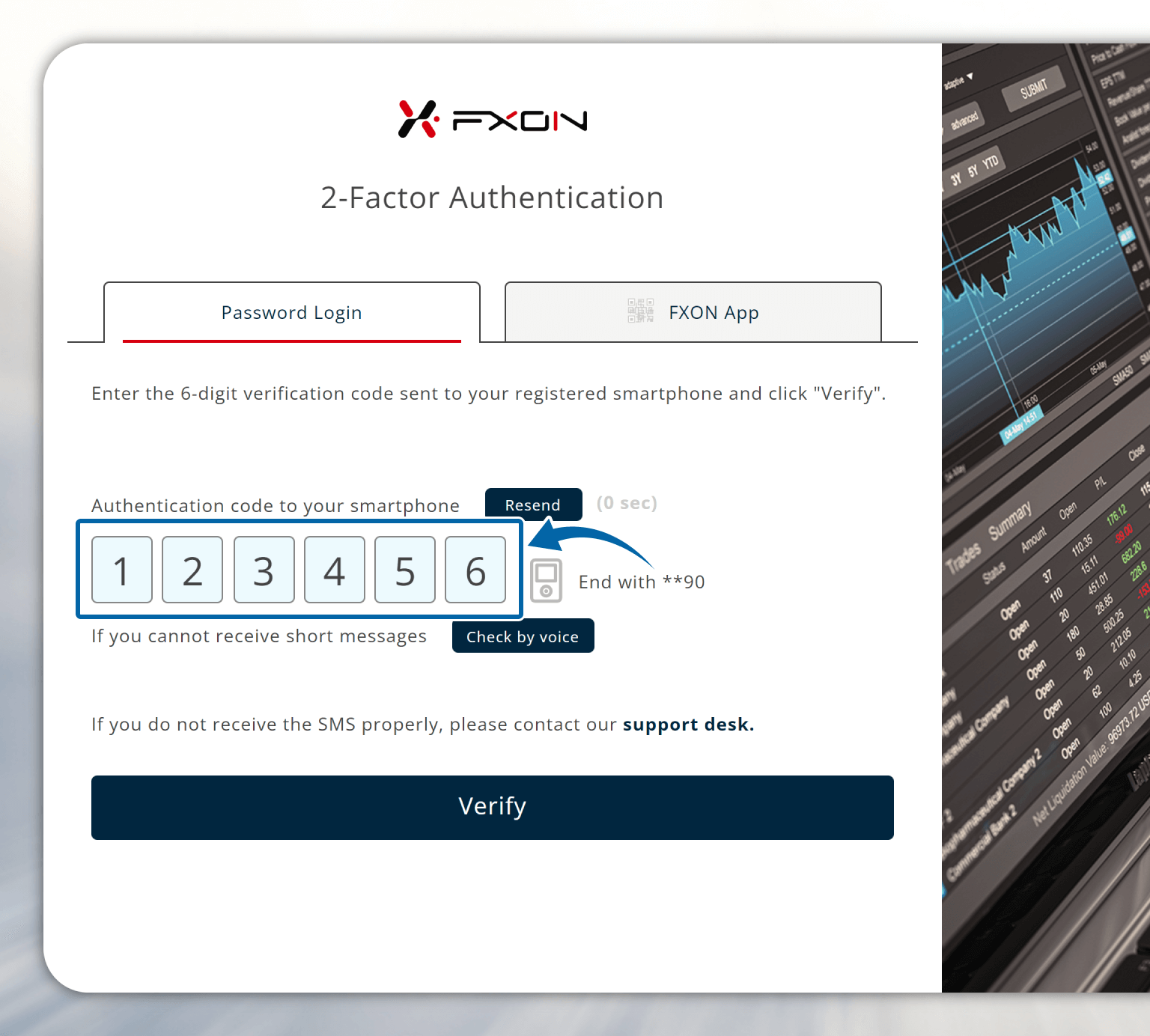Click the FXON logo
Image resolution: width=1150 pixels, height=1036 pixels.
coord(493,119)
